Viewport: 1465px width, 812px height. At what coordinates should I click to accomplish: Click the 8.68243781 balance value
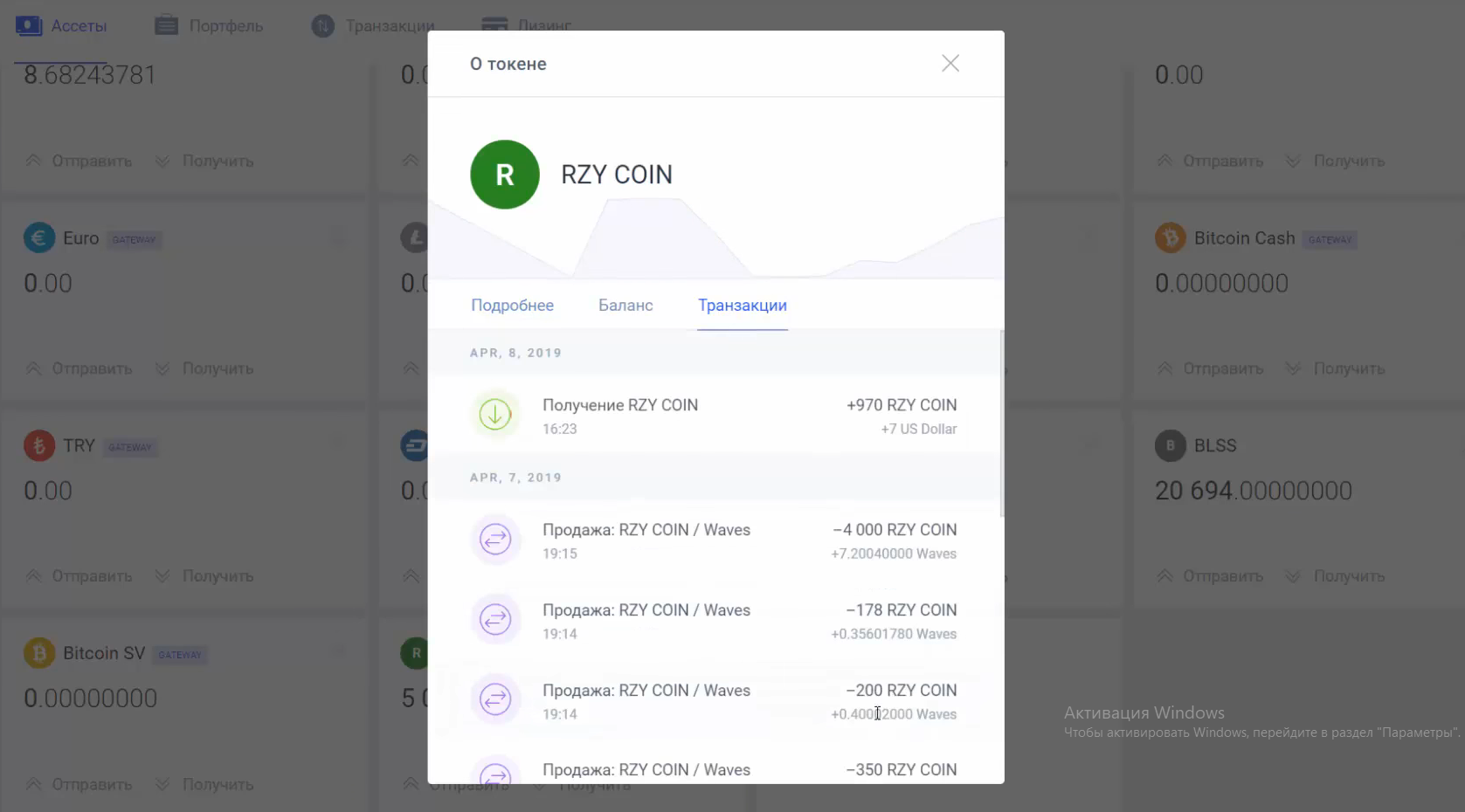click(90, 75)
